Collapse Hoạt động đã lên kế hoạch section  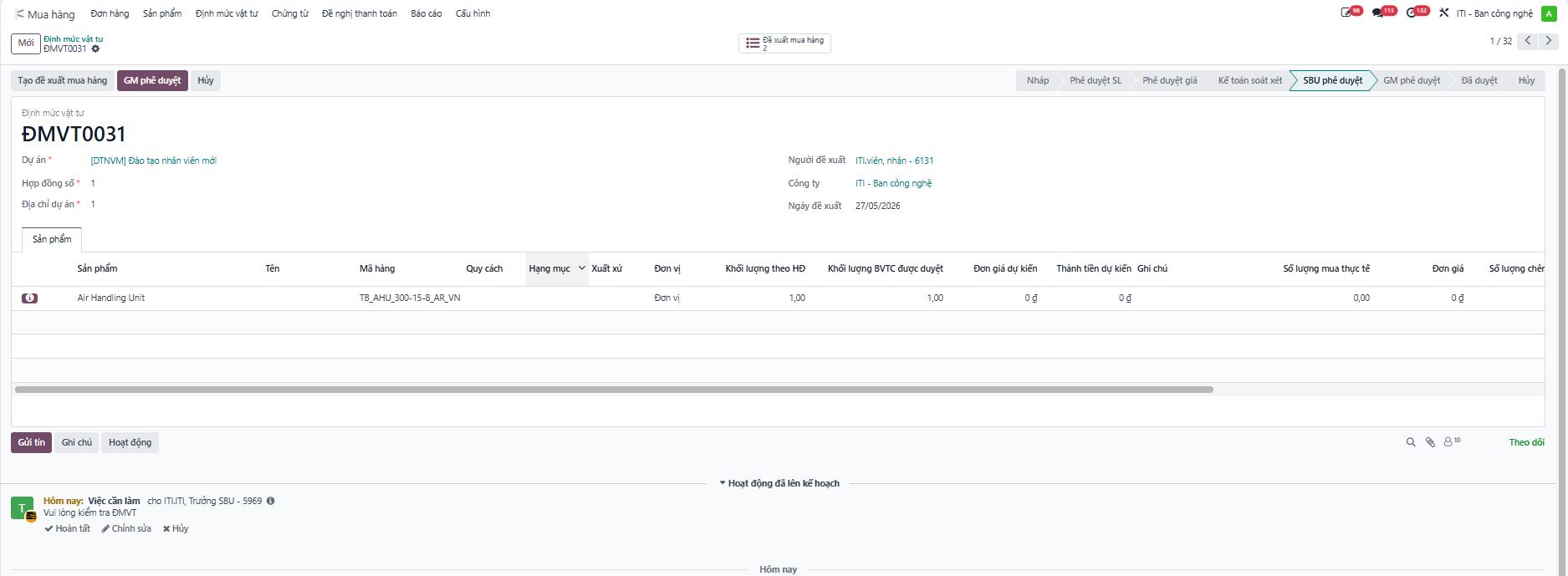(779, 483)
